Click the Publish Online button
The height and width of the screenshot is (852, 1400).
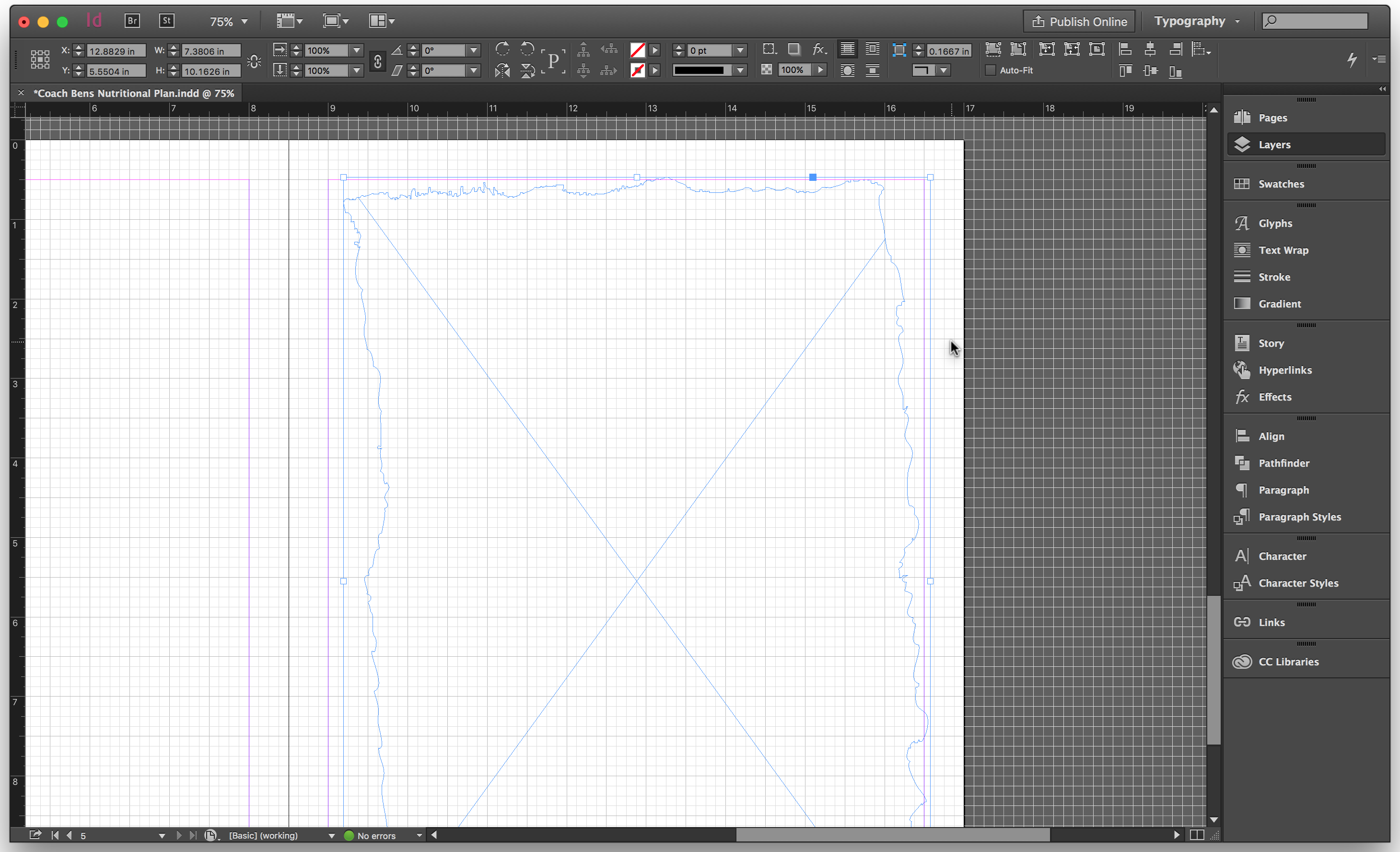(x=1078, y=21)
